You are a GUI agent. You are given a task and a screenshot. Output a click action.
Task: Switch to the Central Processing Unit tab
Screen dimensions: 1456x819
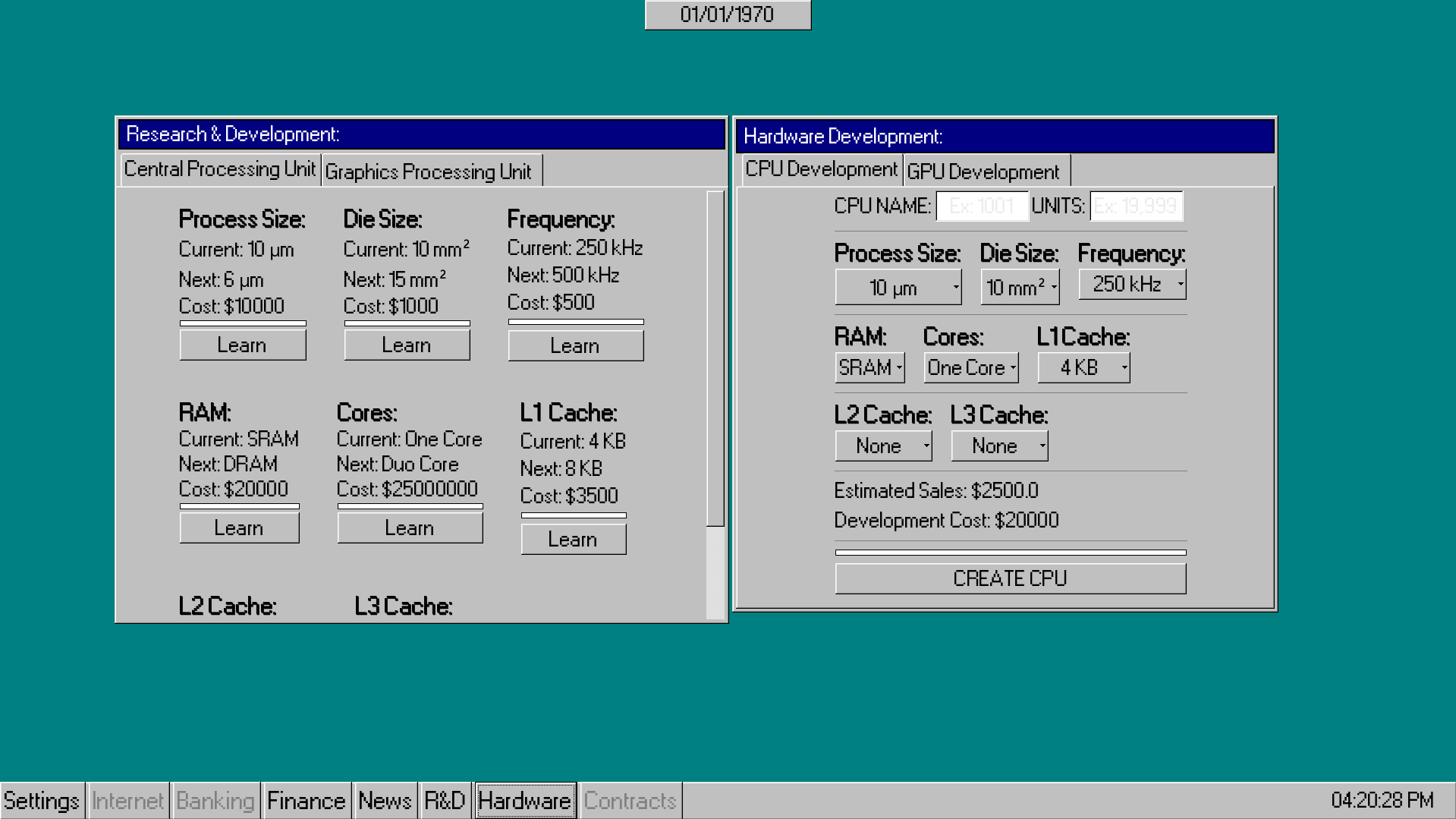coord(220,169)
